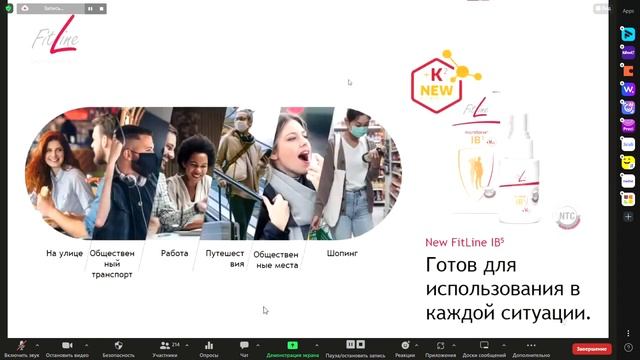
Task: Add an app with the plus button
Action: pyautogui.click(x=628, y=217)
